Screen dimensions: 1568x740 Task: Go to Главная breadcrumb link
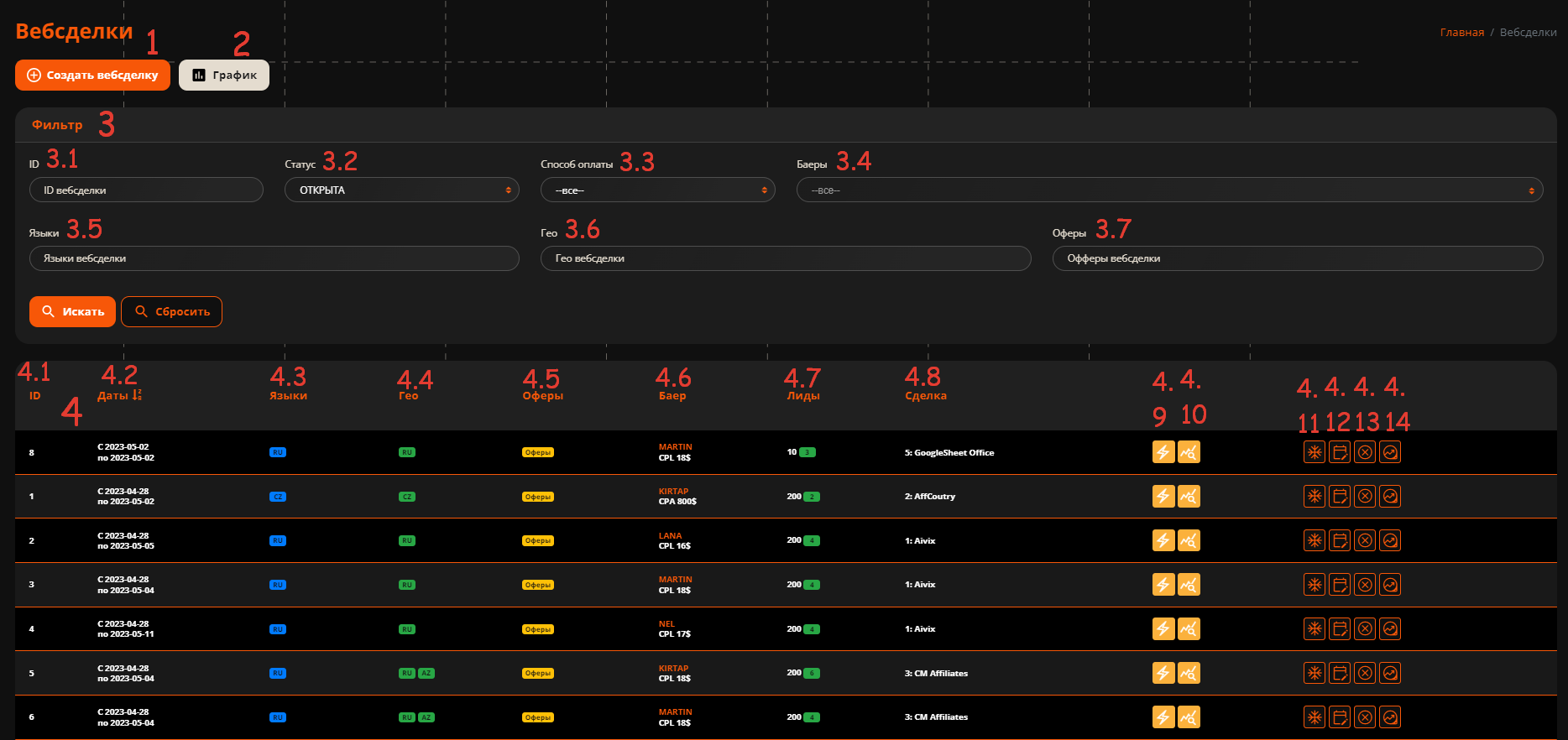point(1461,33)
